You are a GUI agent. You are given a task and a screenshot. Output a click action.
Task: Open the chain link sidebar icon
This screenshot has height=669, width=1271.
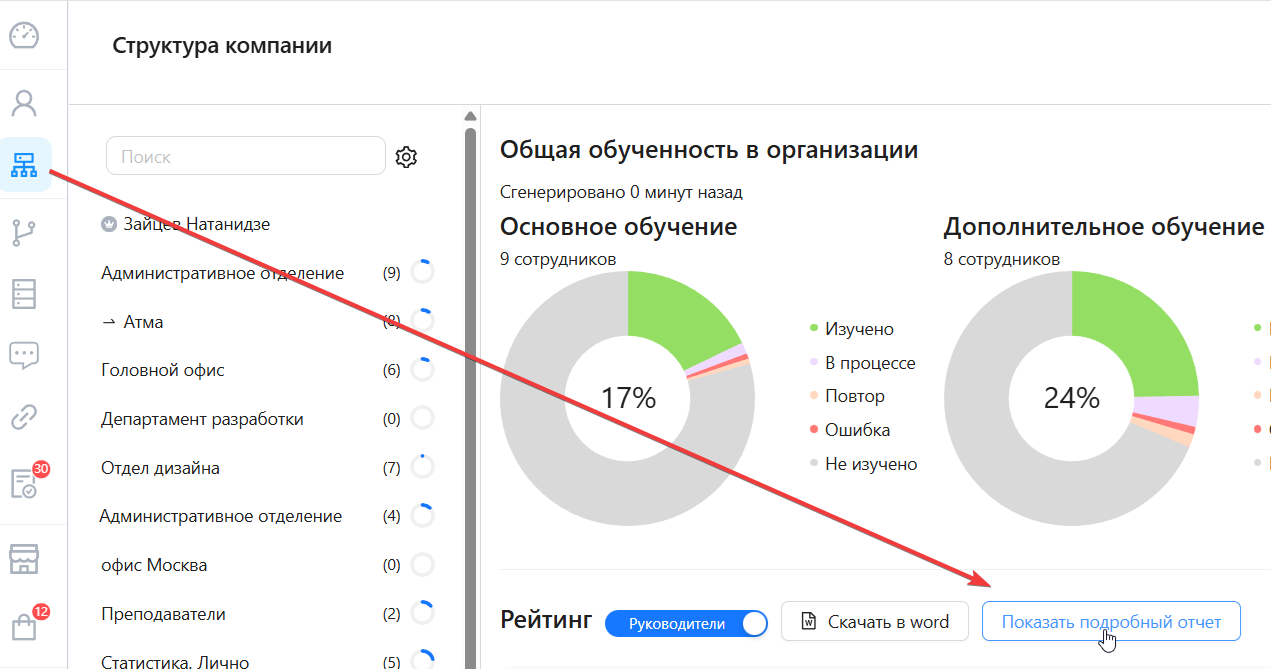pyautogui.click(x=24, y=417)
